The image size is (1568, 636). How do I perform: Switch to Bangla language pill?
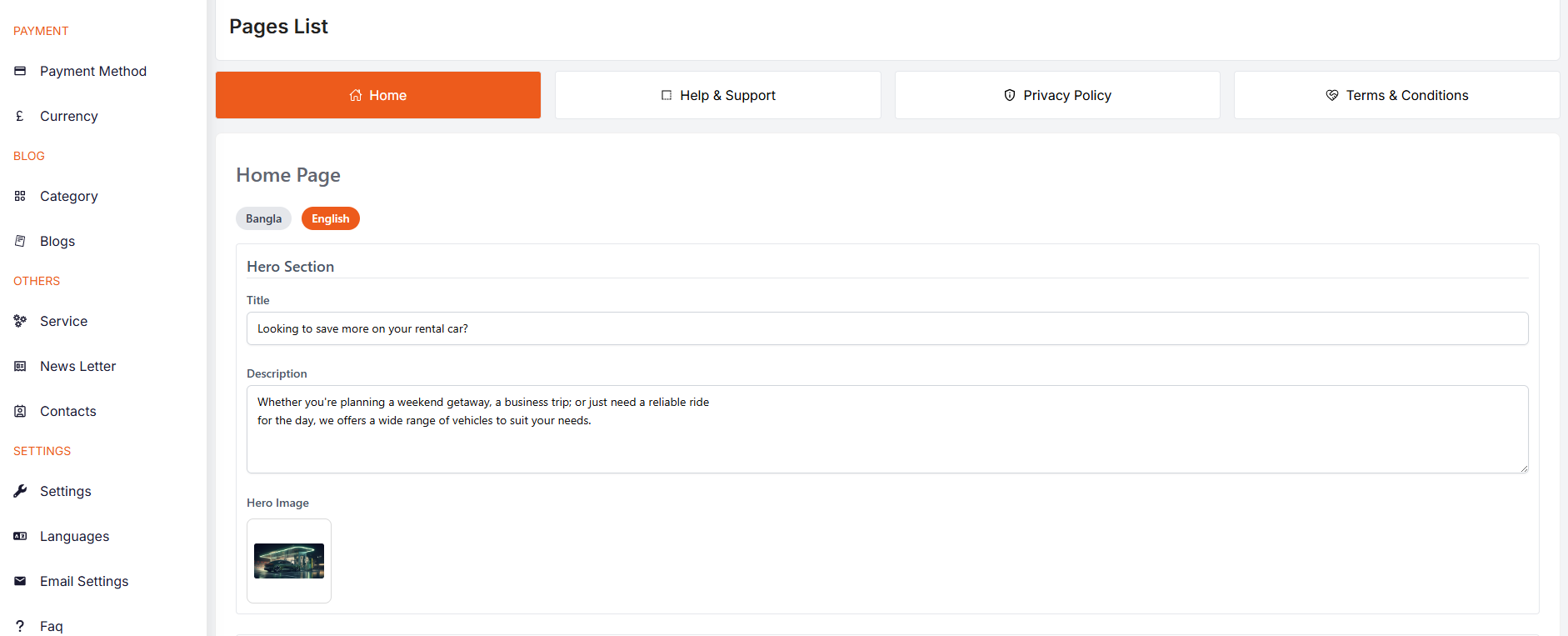pyautogui.click(x=263, y=218)
